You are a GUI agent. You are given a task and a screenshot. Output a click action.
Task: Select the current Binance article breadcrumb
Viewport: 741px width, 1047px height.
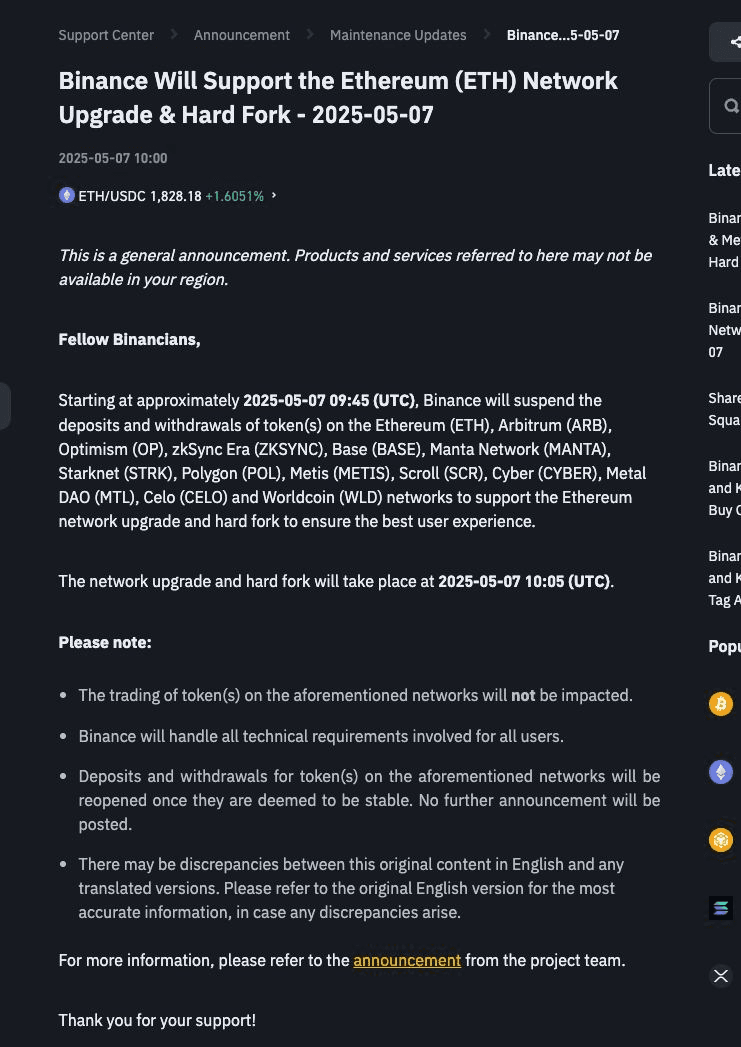[x=562, y=35]
